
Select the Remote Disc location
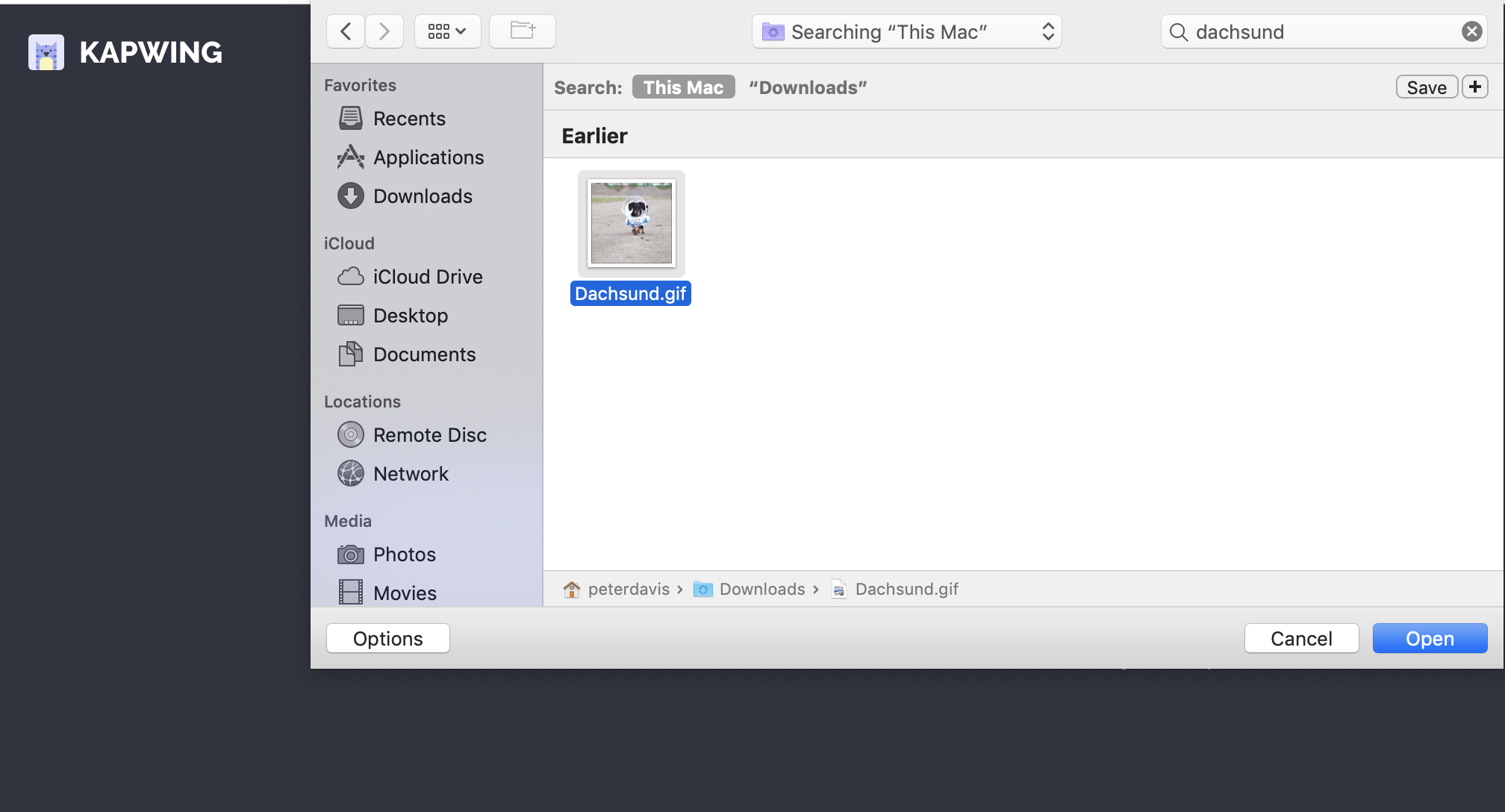coord(429,435)
